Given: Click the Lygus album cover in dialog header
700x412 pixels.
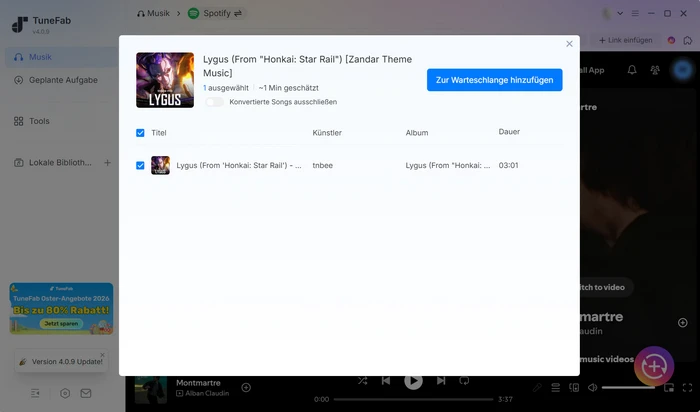Looking at the screenshot, I should pos(165,80).
